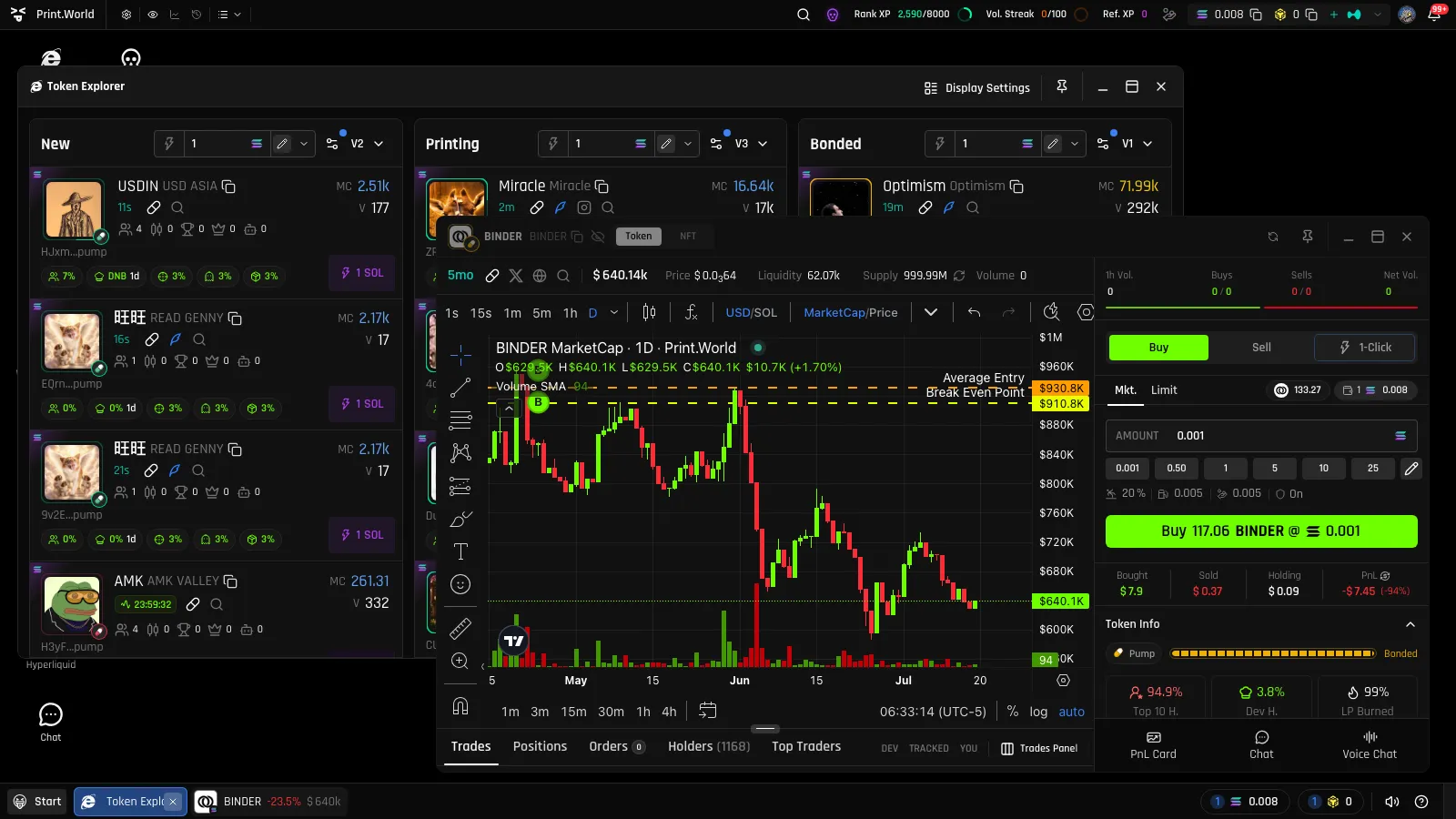Refresh the BINDER supply value

point(959,276)
